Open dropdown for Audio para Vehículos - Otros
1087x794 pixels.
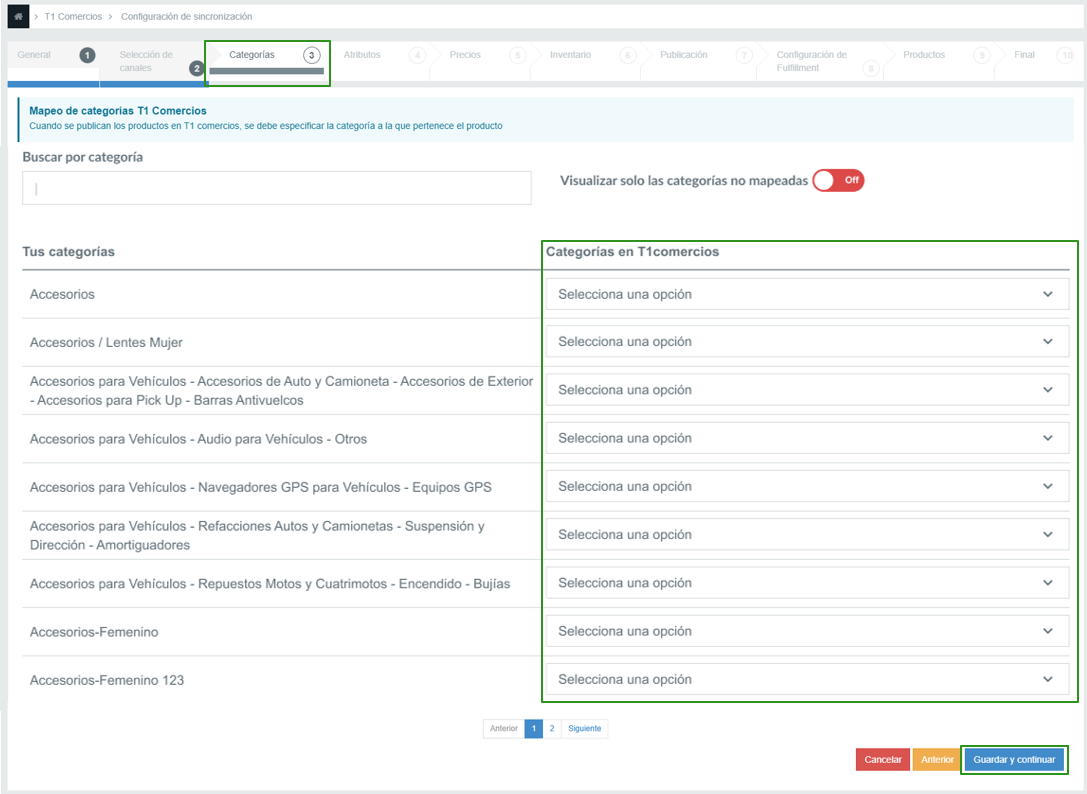click(x=807, y=438)
